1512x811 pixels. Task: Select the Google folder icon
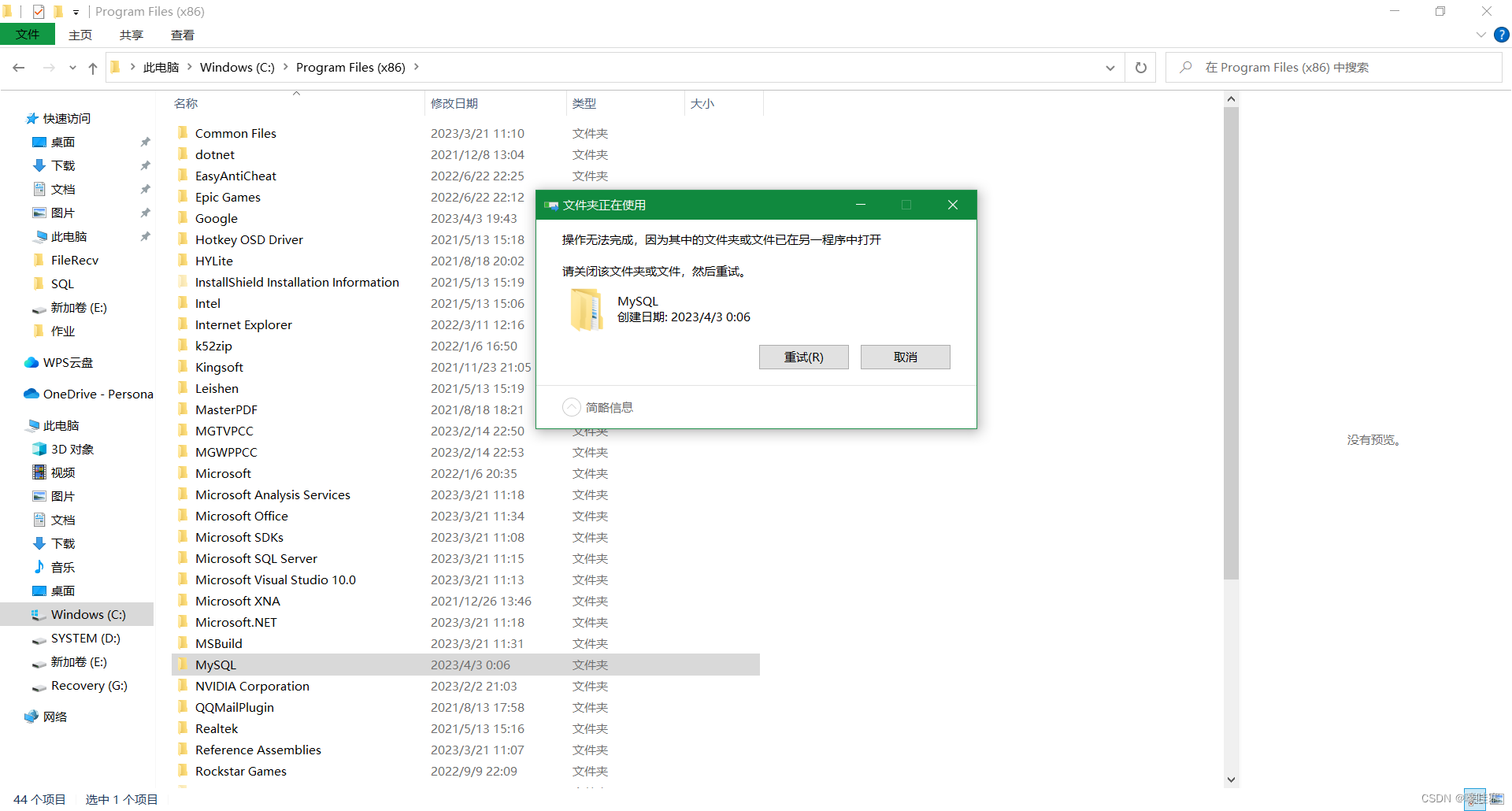[183, 217]
